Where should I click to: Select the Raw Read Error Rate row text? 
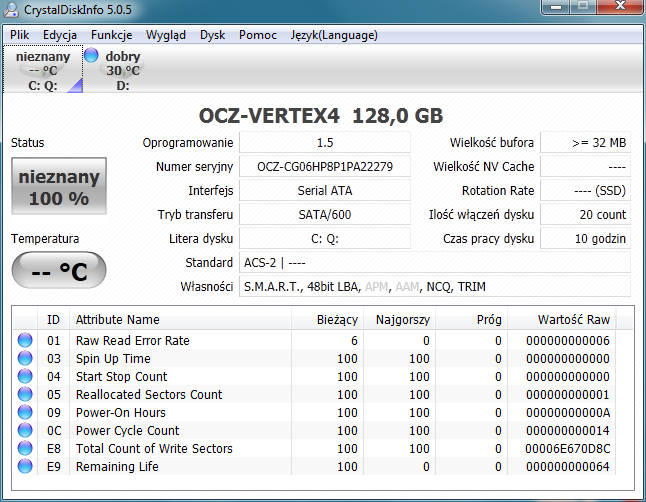[x=133, y=340]
